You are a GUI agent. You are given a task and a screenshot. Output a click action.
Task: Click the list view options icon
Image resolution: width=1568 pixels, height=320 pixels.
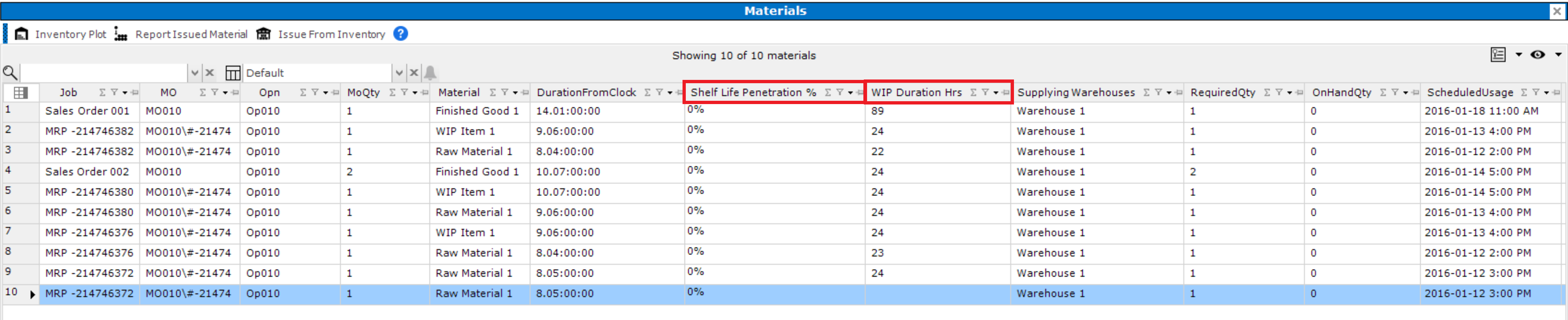pos(1498,55)
